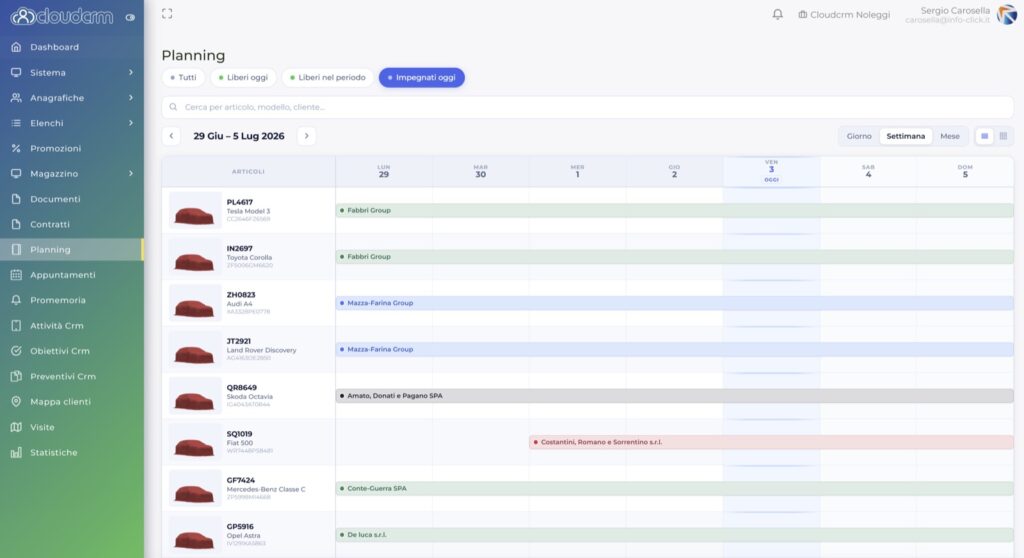This screenshot has height=558, width=1024.
Task: Go to previous week arrow
Action: pyautogui.click(x=171, y=136)
